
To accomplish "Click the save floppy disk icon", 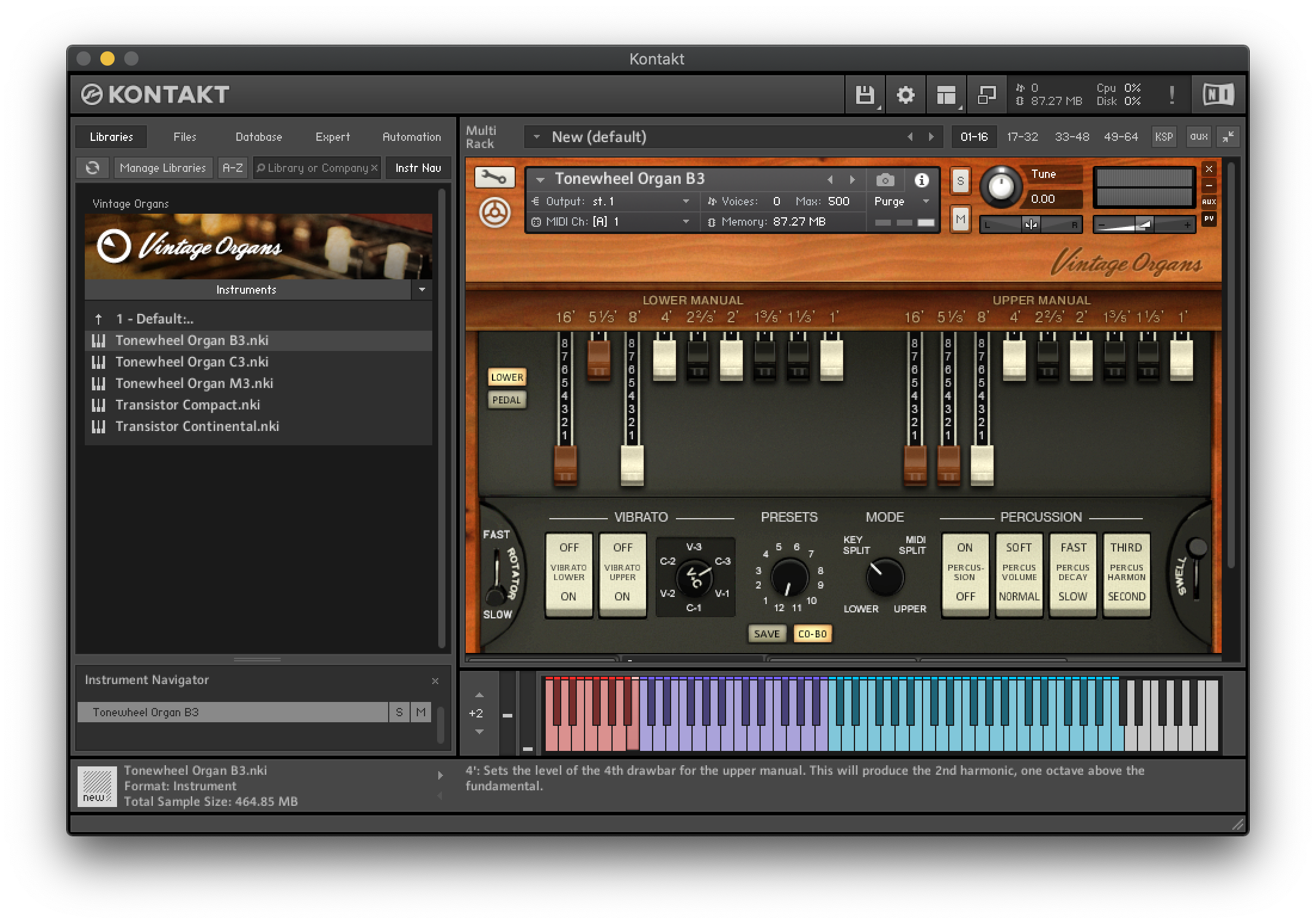I will pyautogui.click(x=865, y=95).
